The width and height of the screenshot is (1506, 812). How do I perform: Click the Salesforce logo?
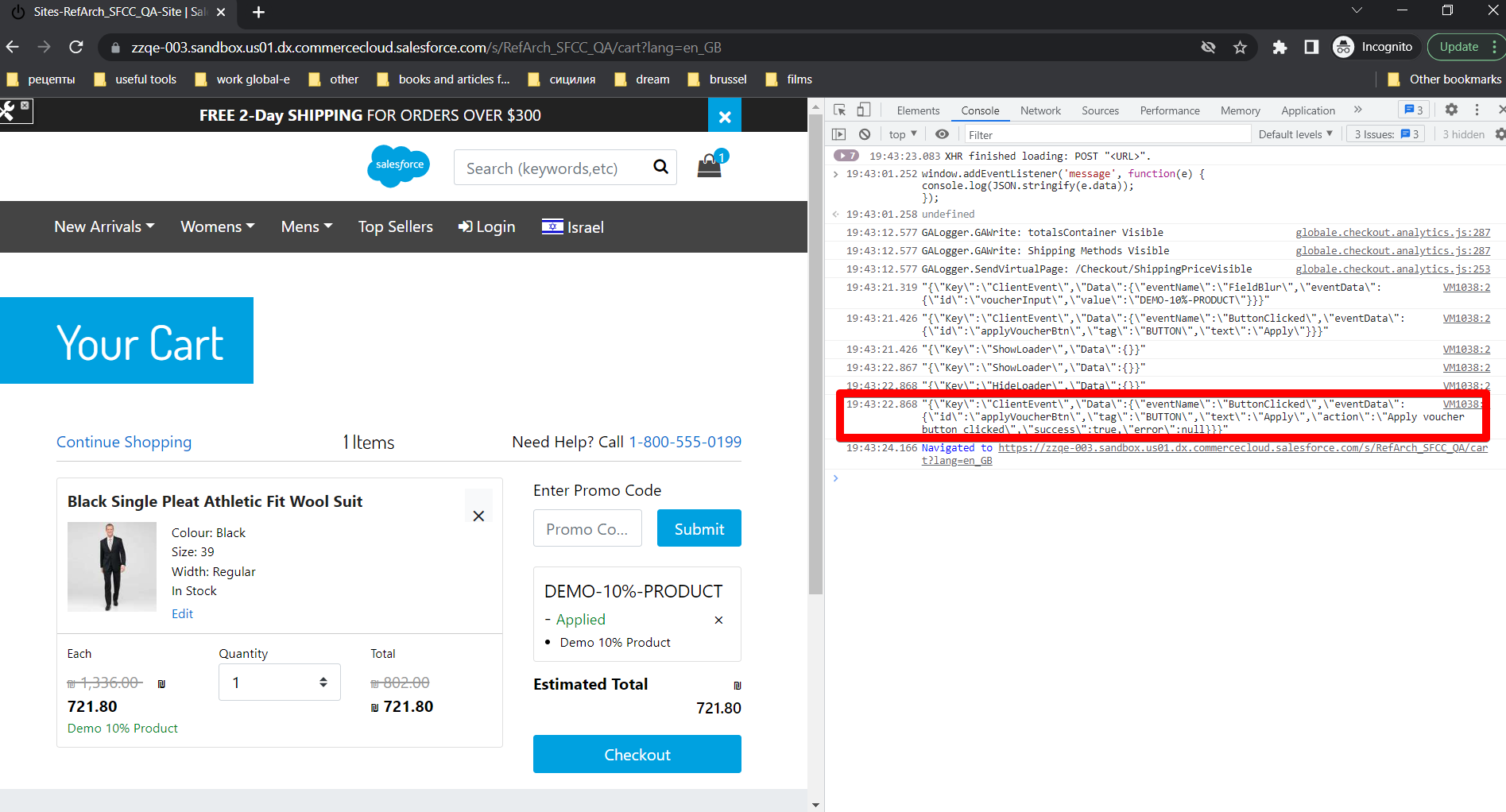click(399, 165)
